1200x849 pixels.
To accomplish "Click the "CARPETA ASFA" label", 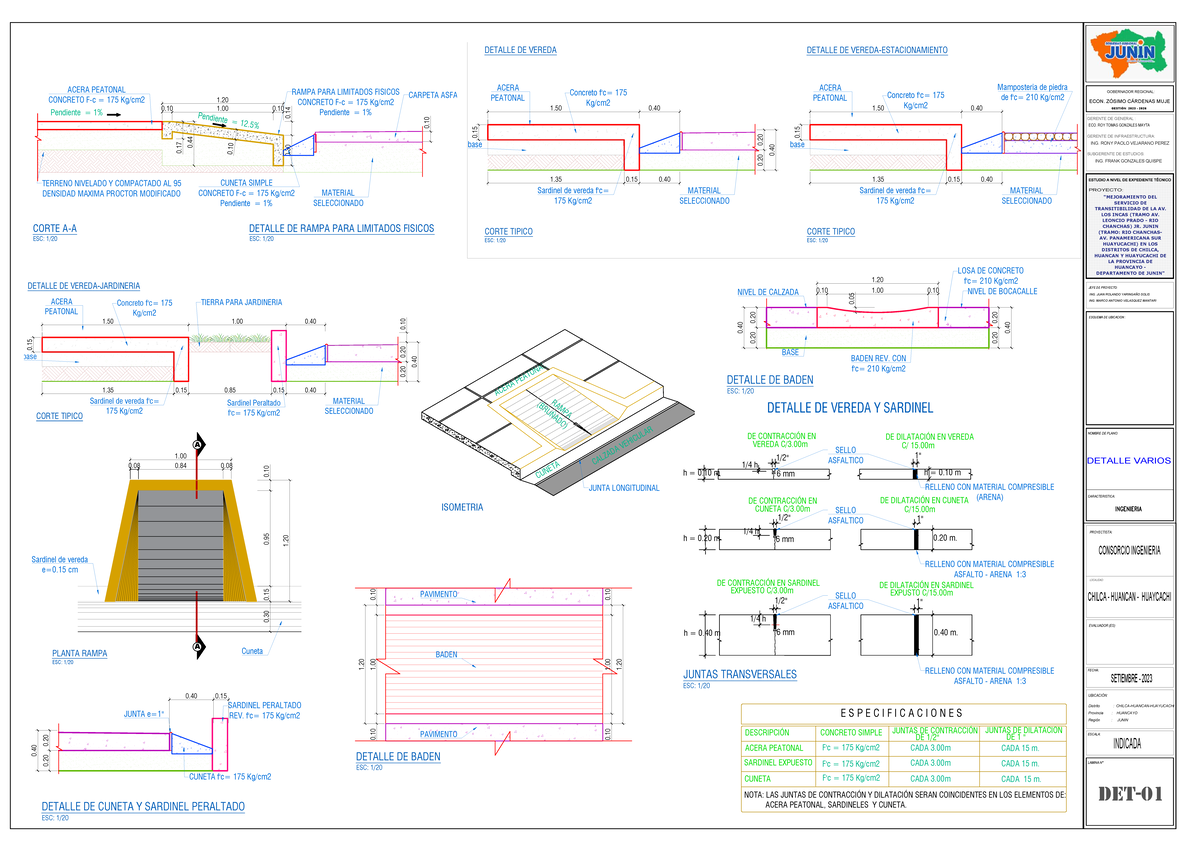I will click(433, 95).
